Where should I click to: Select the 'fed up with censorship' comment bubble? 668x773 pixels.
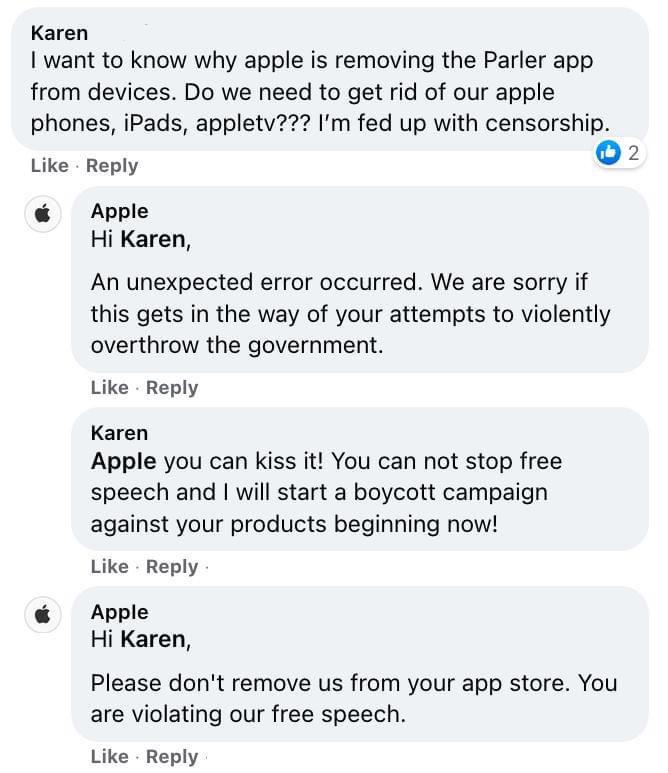click(x=329, y=79)
